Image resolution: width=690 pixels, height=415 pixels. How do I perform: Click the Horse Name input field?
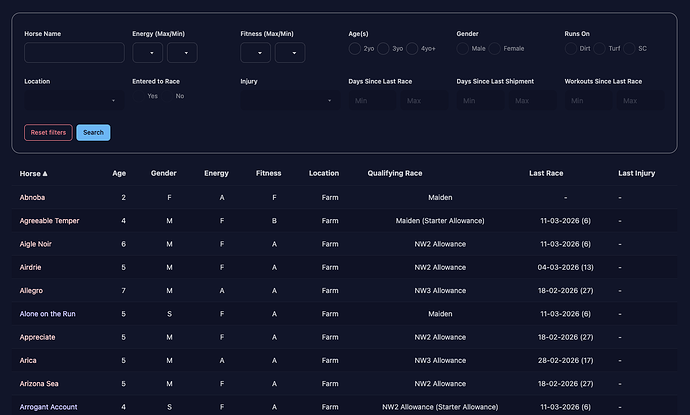point(74,53)
